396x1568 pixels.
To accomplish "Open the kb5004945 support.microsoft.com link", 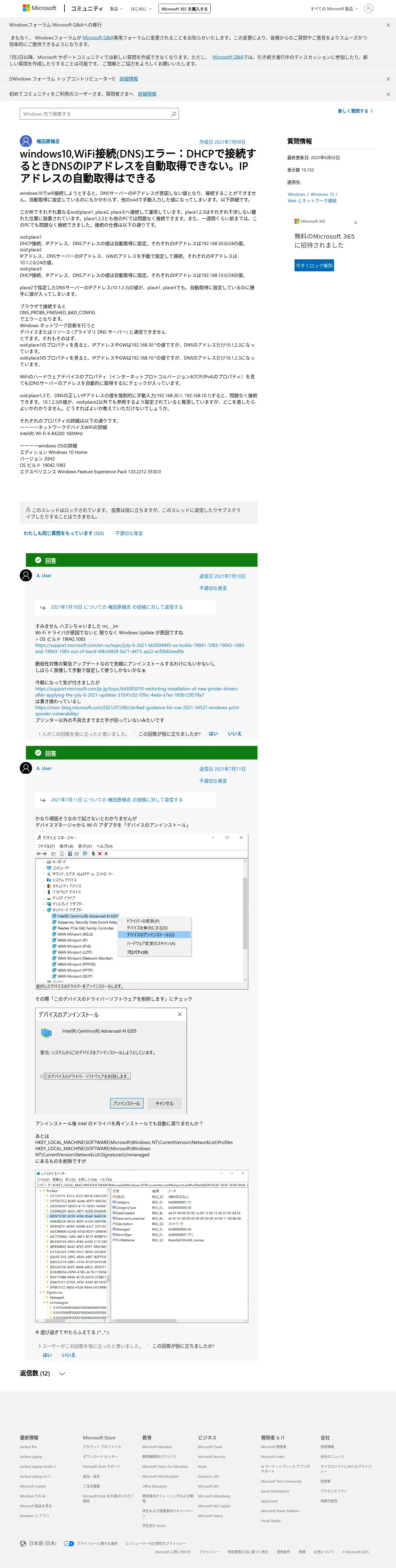I will coord(140,648).
